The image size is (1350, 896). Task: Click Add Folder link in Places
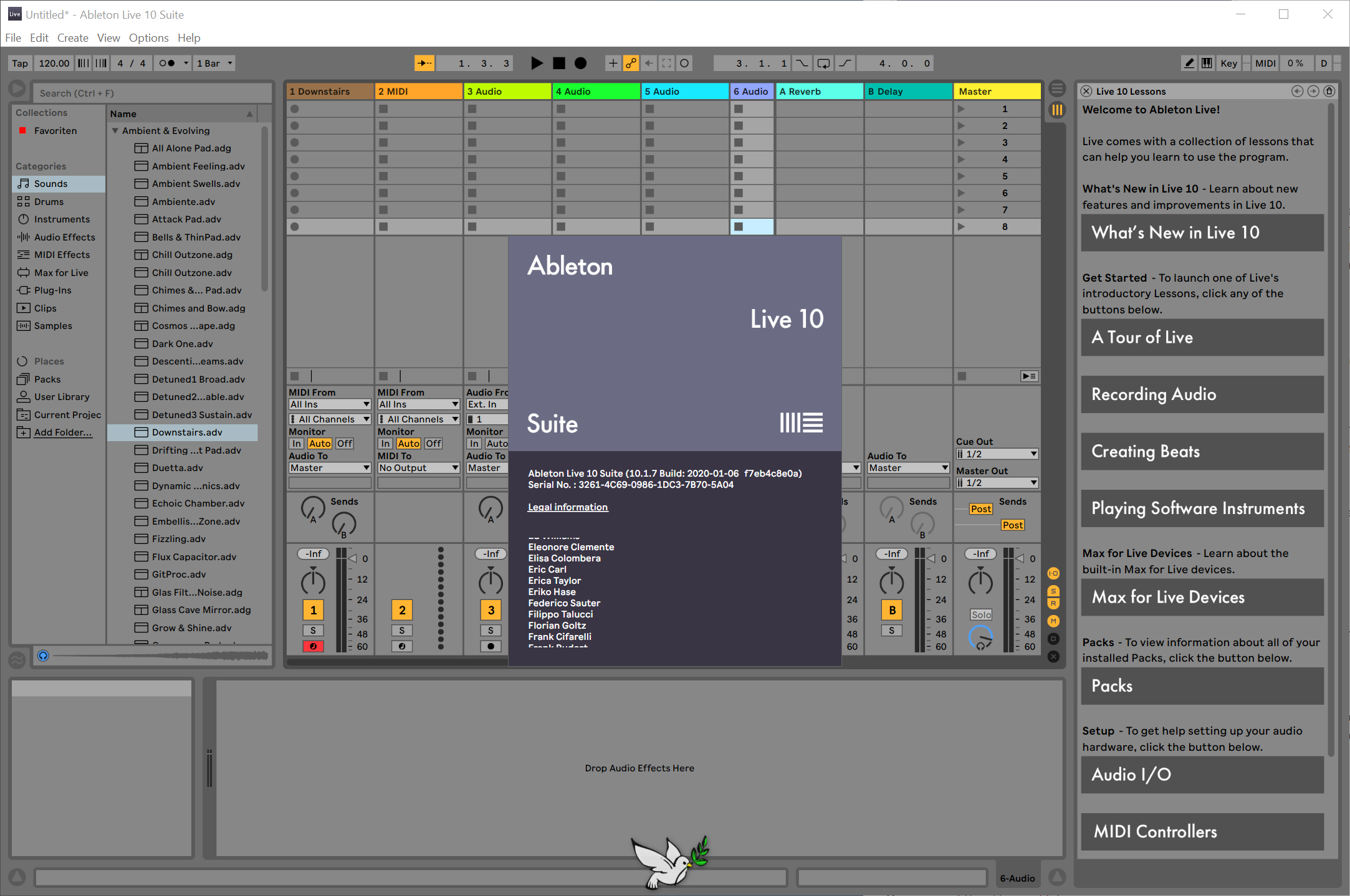click(62, 432)
